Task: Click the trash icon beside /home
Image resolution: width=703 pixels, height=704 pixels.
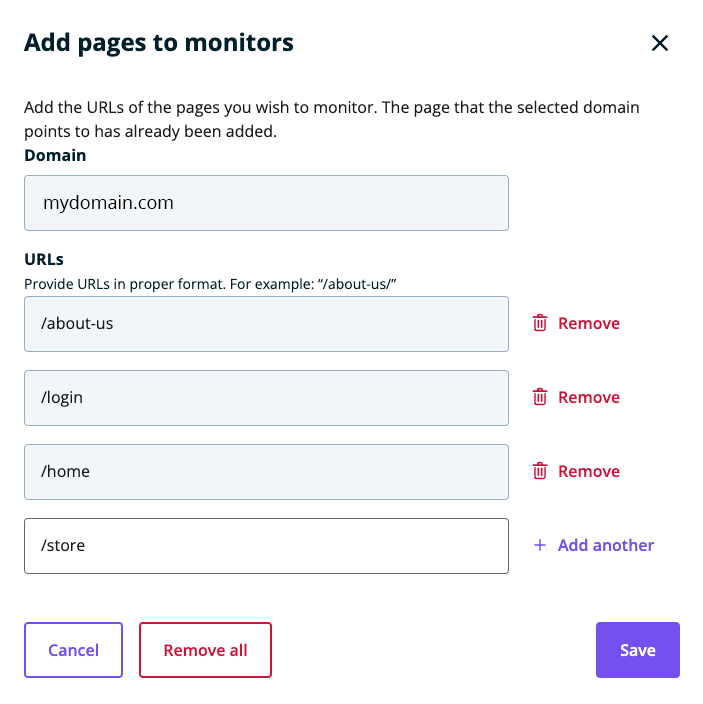Action: coord(540,471)
